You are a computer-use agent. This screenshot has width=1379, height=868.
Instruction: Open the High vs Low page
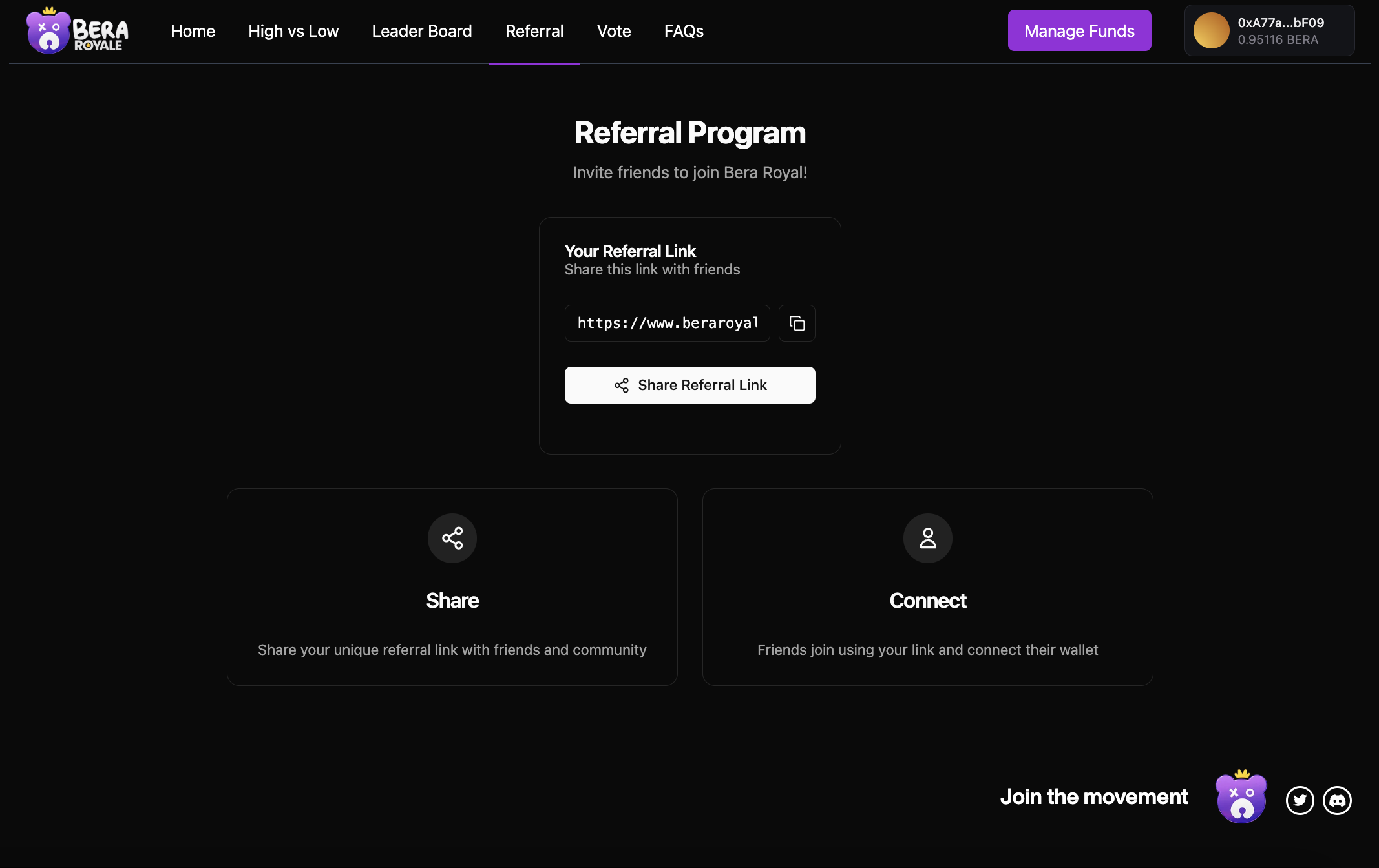coord(293,30)
